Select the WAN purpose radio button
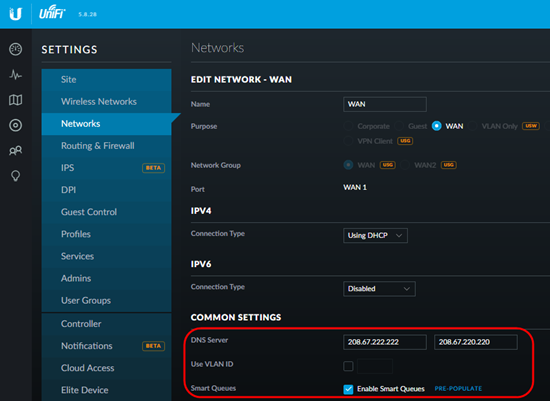550x401 pixels. [x=436, y=126]
